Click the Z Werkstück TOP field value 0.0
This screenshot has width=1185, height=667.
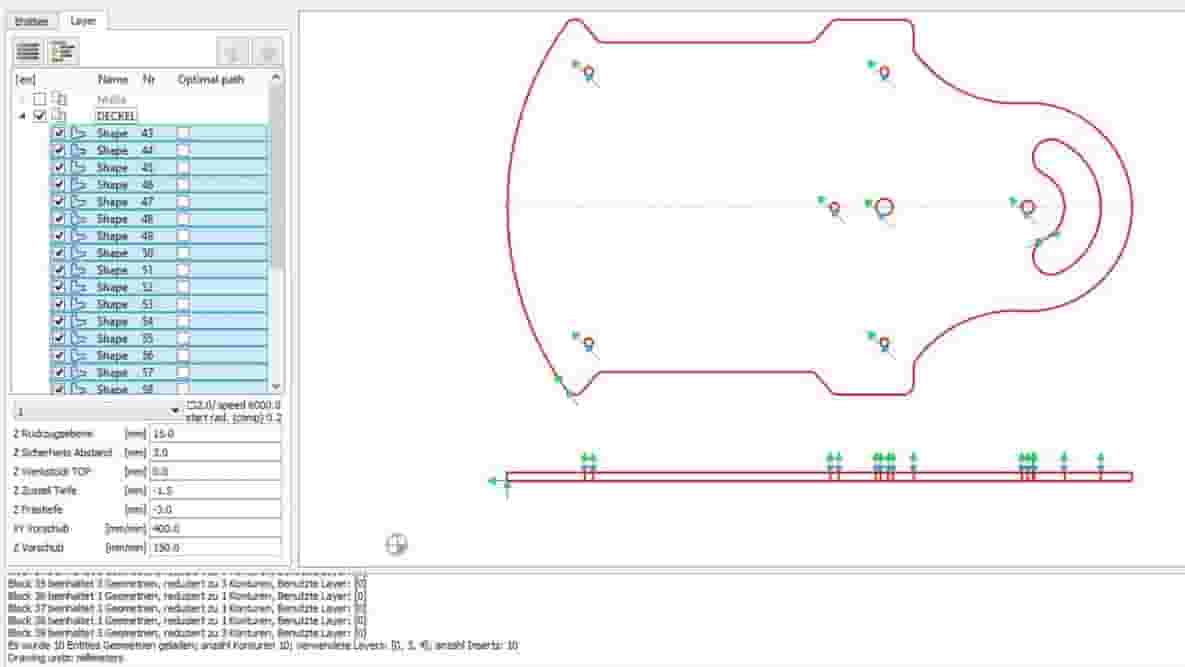click(x=215, y=471)
